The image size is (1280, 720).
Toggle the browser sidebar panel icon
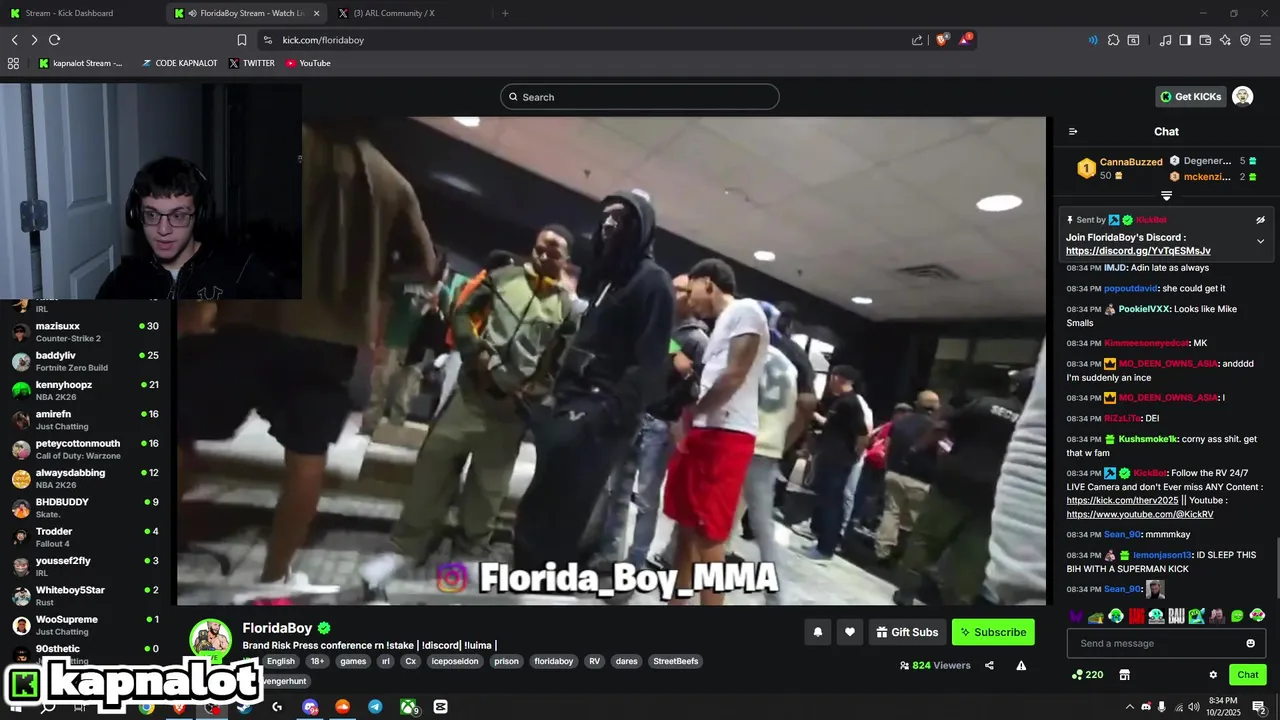click(x=1185, y=40)
